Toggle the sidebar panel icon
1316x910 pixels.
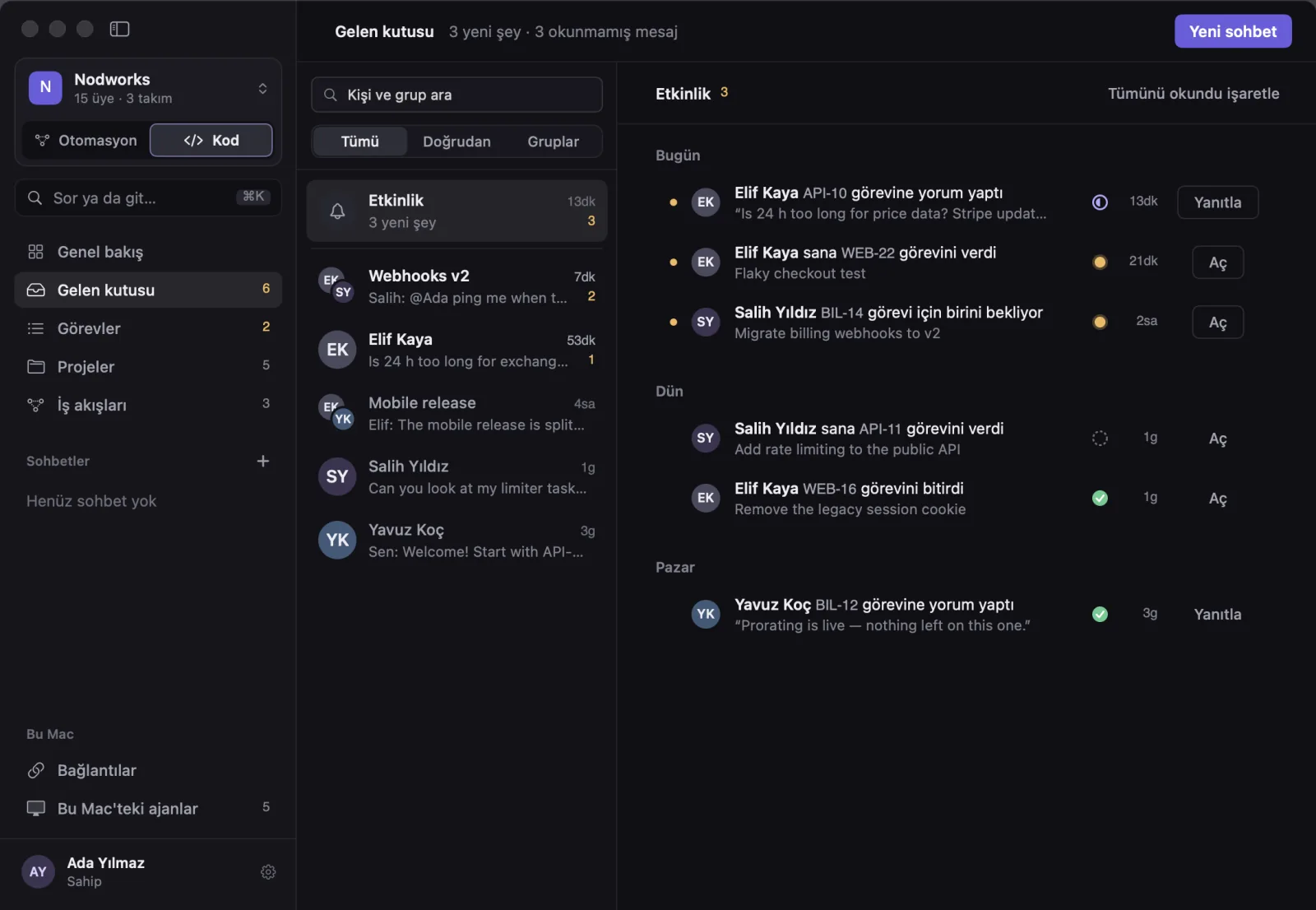pos(120,29)
